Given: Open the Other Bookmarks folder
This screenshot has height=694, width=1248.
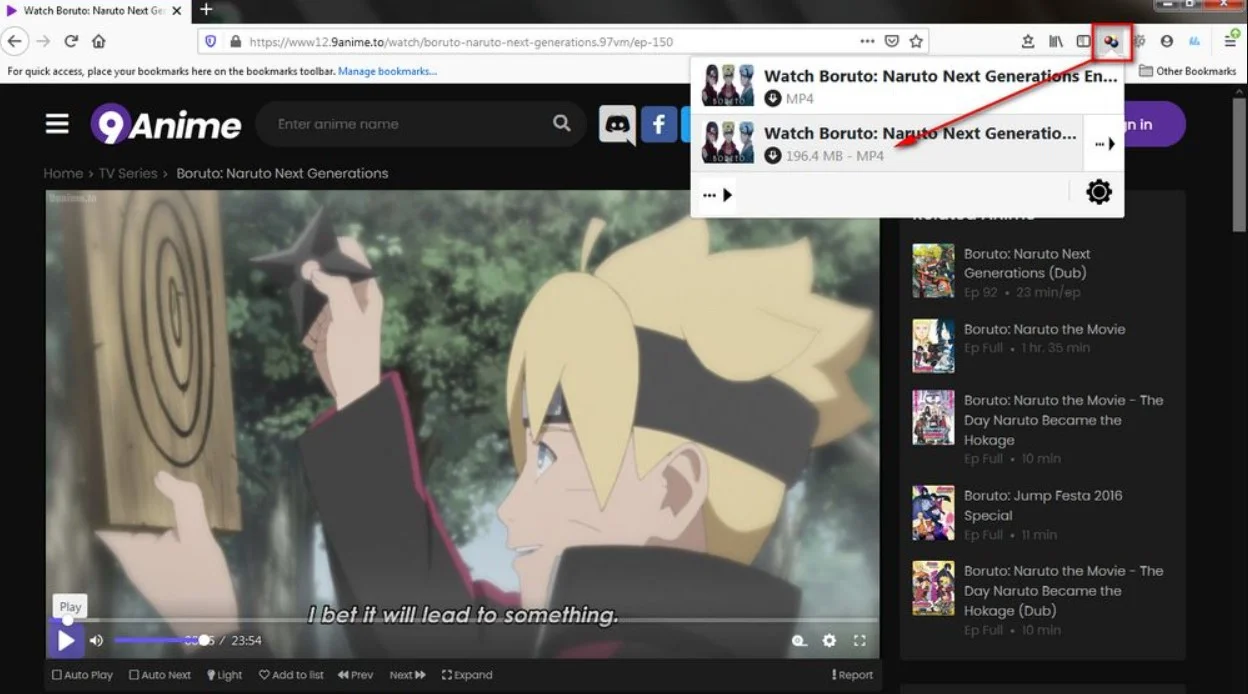Looking at the screenshot, I should point(1186,71).
